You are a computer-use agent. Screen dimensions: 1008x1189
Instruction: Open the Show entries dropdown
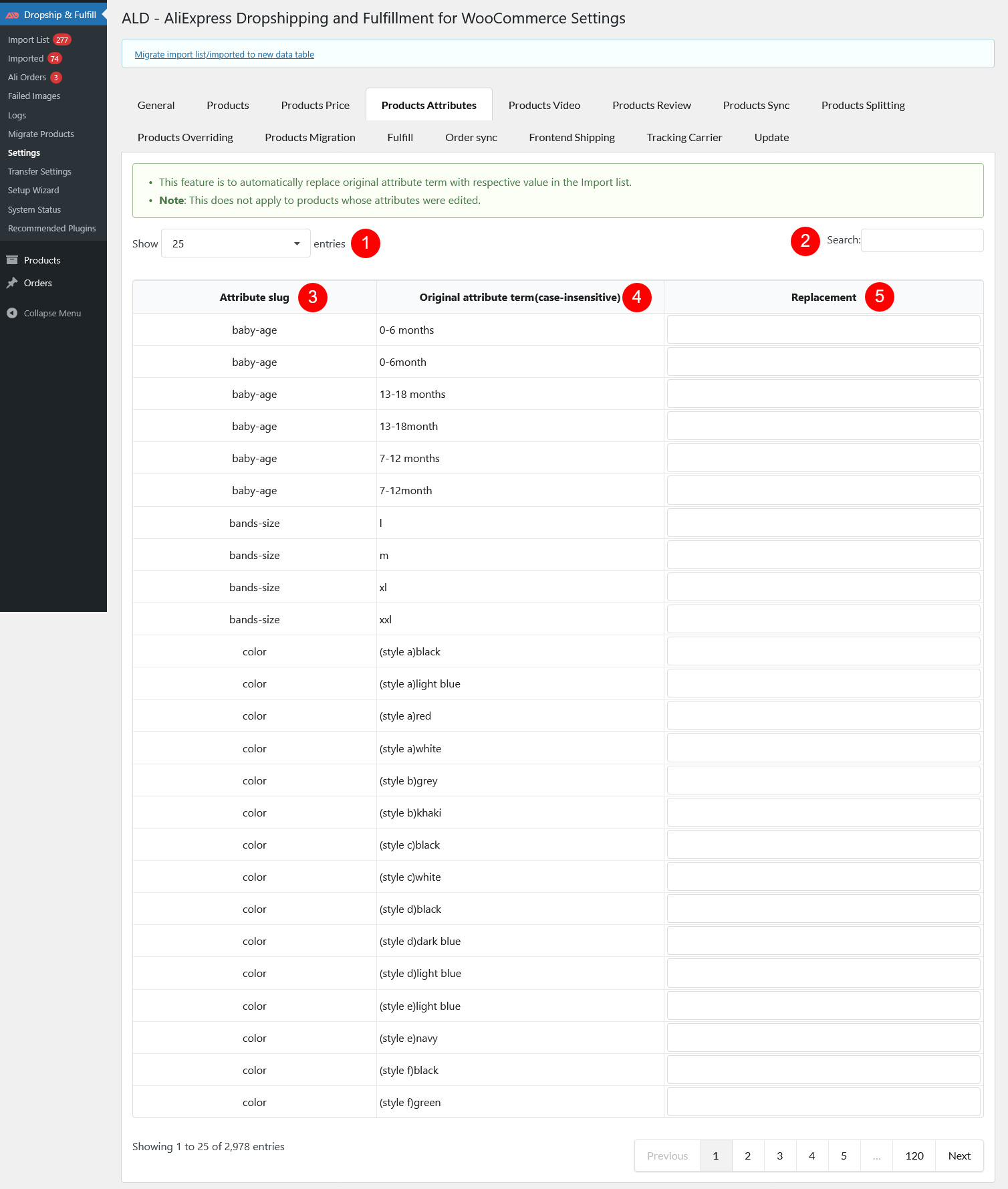pos(235,243)
